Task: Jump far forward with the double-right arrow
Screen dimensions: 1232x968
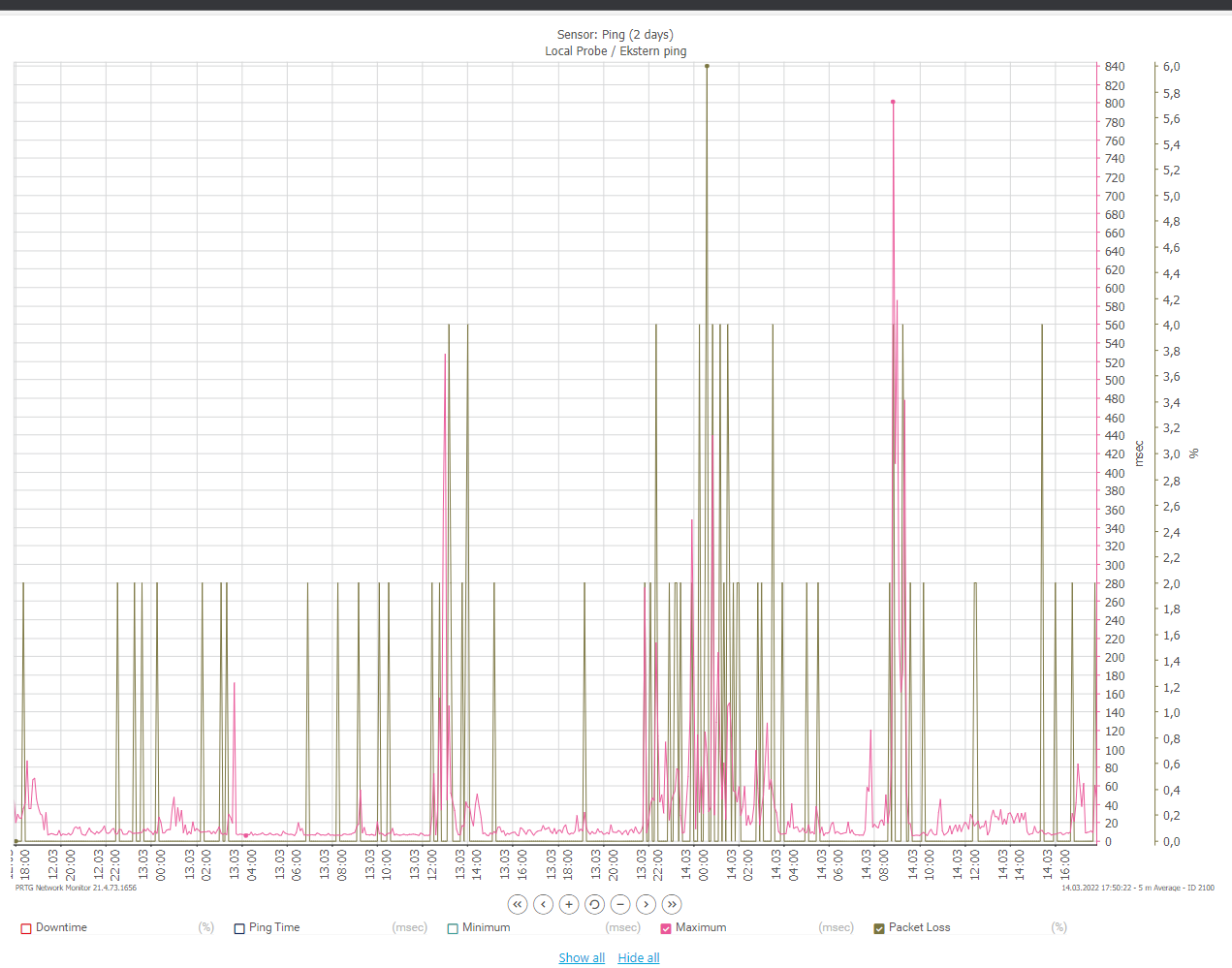Action: 672,904
